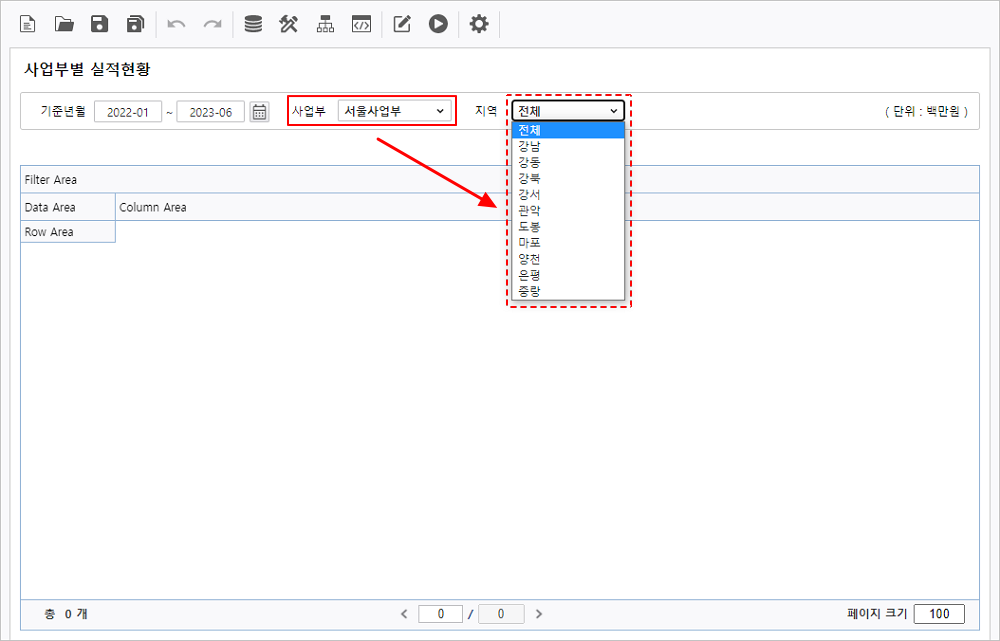Expand the 사업부 dropdown
This screenshot has width=1000, height=641.
tap(394, 111)
